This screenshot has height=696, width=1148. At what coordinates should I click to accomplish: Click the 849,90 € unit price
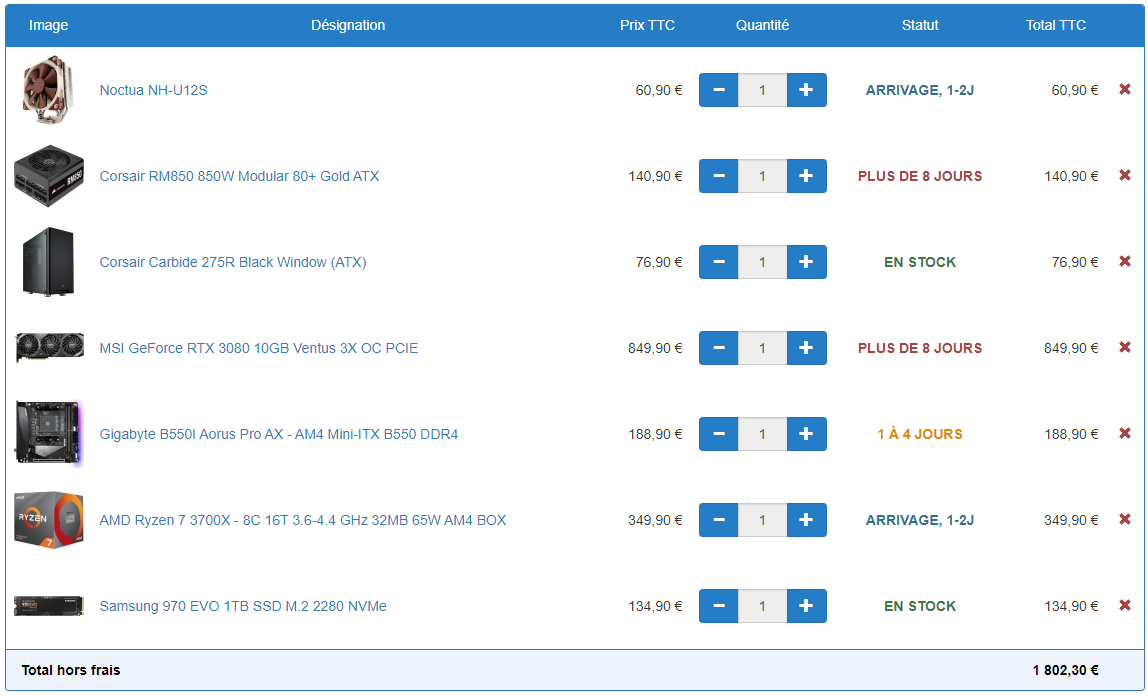tap(655, 348)
